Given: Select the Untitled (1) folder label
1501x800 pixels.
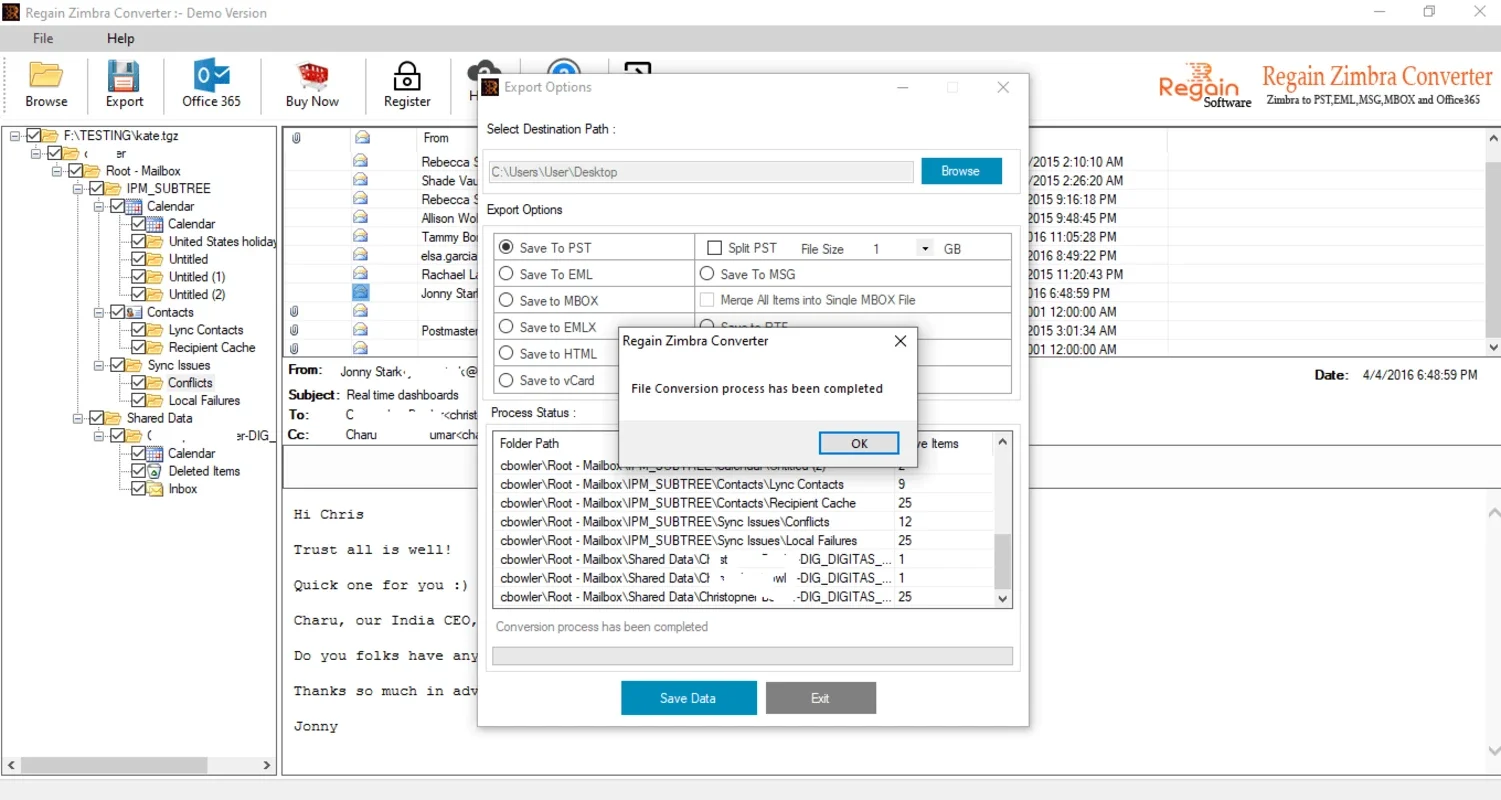Looking at the screenshot, I should (197, 277).
